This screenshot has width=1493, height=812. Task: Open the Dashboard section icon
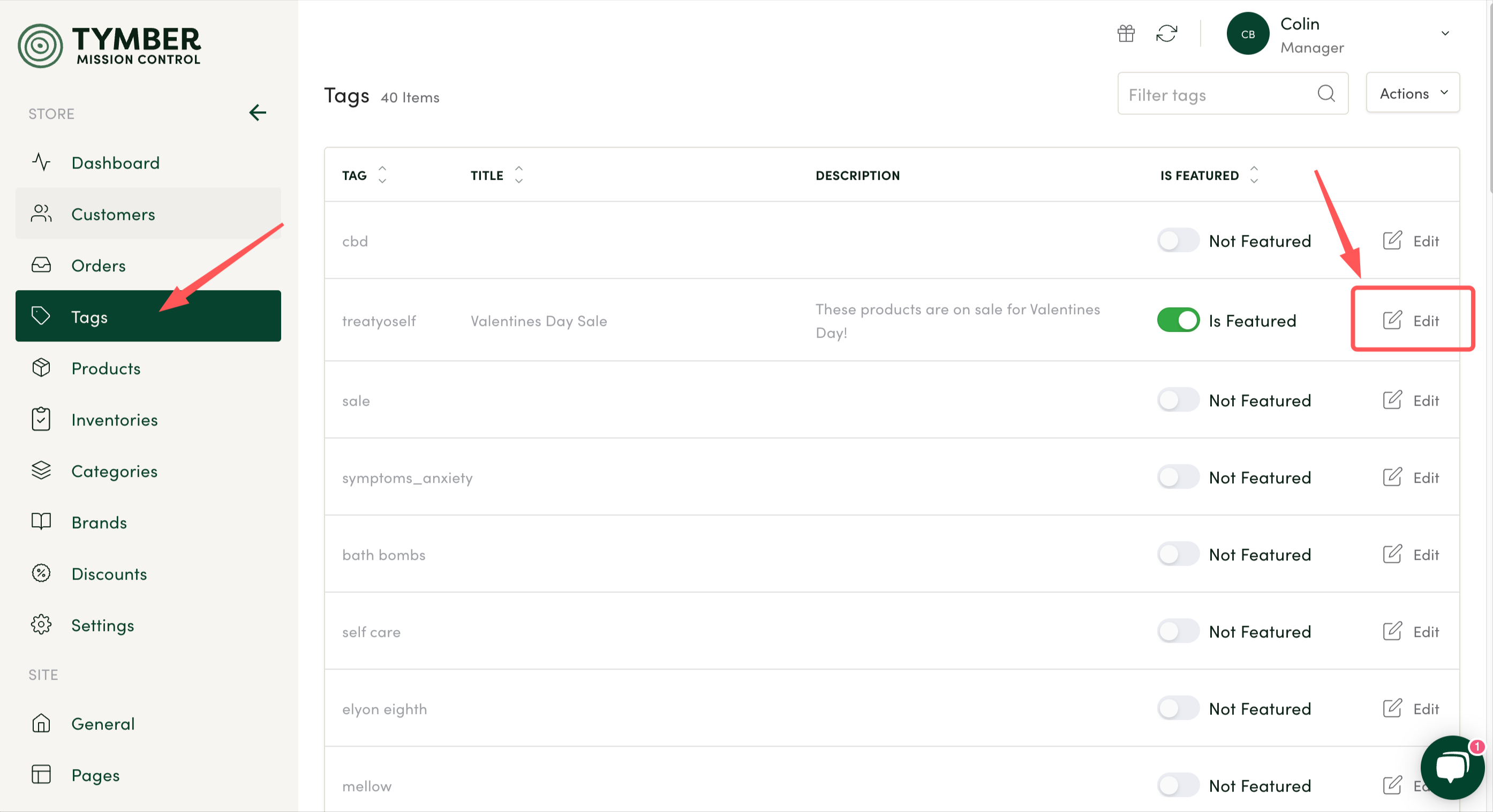pos(41,163)
